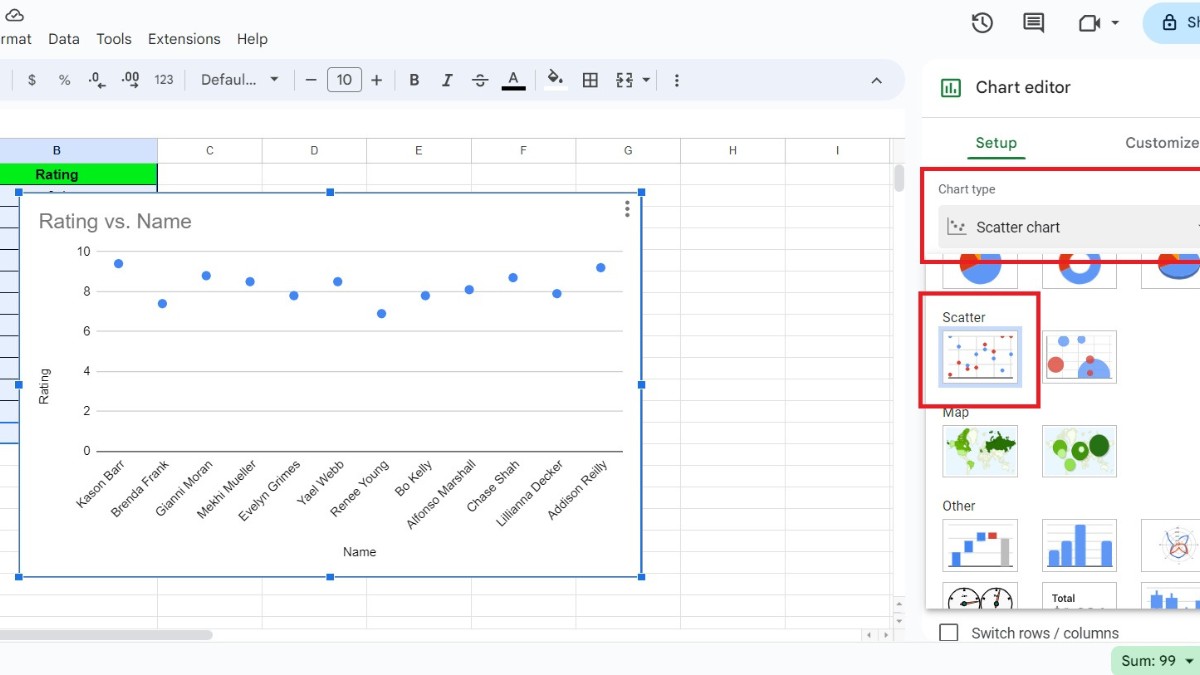Viewport: 1200px width, 675px height.
Task: Click the Decrease font size button
Action: click(311, 79)
